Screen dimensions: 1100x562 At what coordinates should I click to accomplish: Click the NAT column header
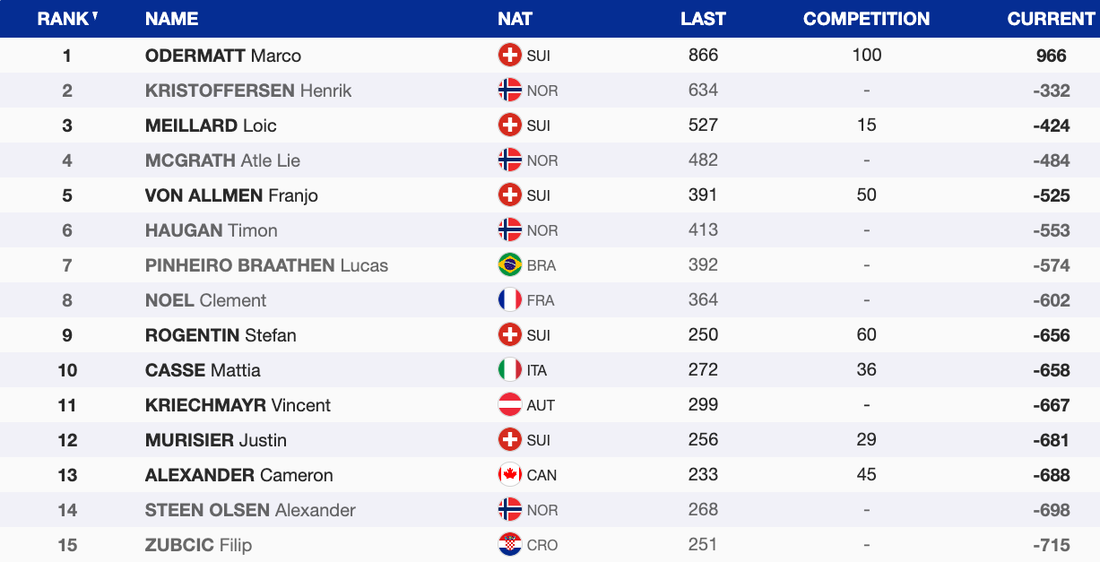tap(515, 19)
